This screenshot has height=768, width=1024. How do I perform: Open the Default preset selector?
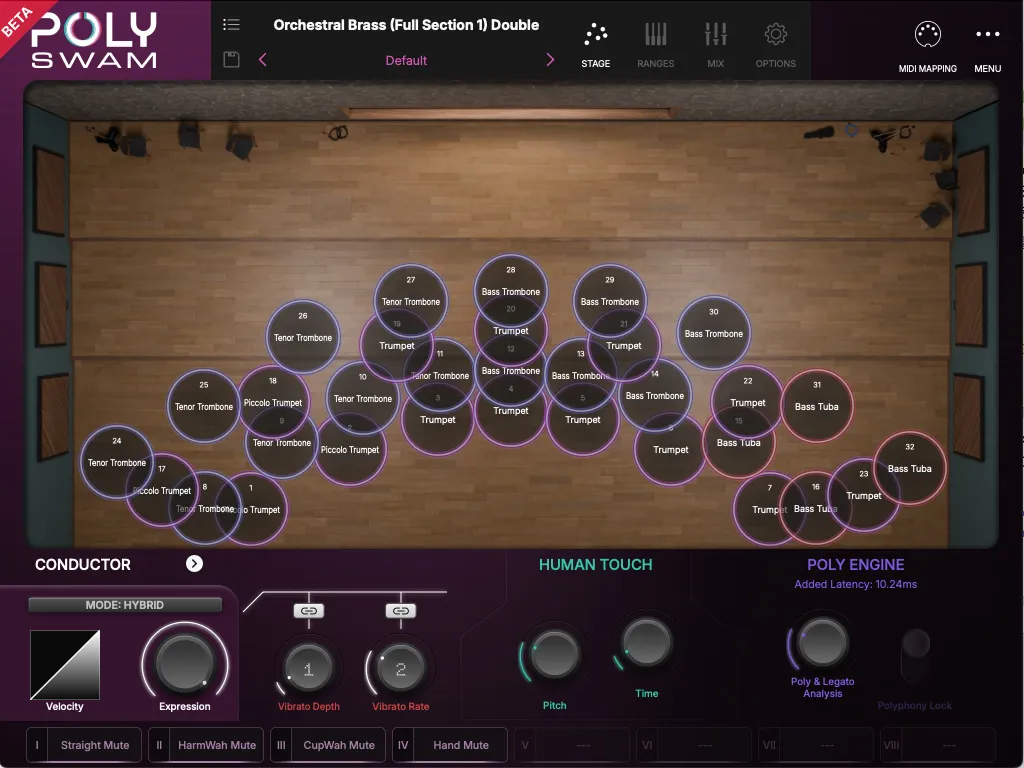pyautogui.click(x=406, y=61)
